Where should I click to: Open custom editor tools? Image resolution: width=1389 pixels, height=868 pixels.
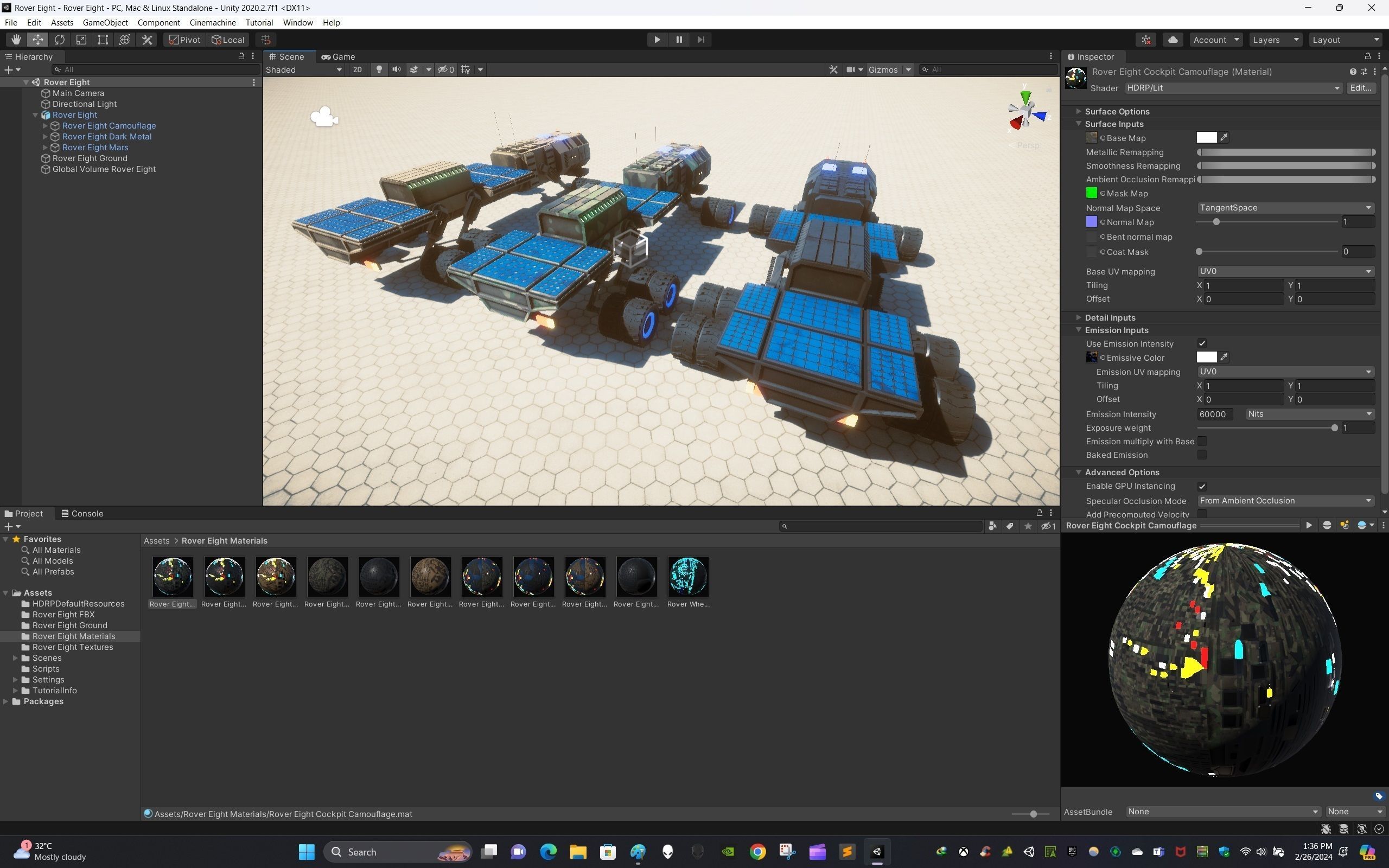(x=148, y=40)
